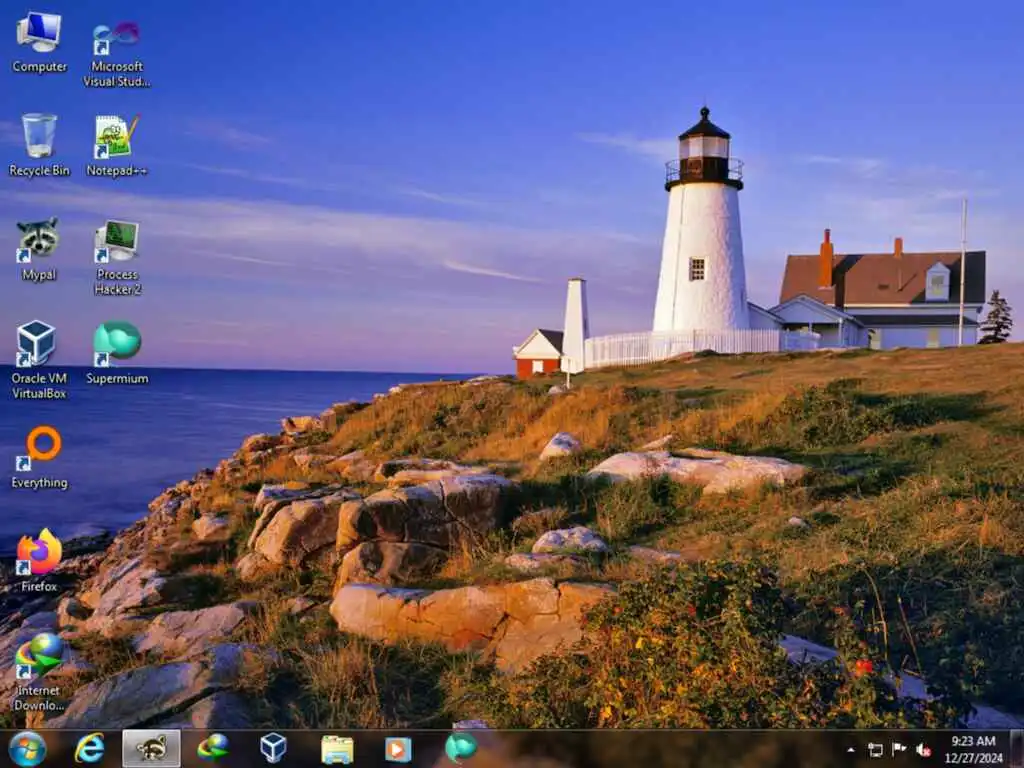Select the Computer desktop icon
Viewport: 1024px width, 768px height.
[x=39, y=42]
